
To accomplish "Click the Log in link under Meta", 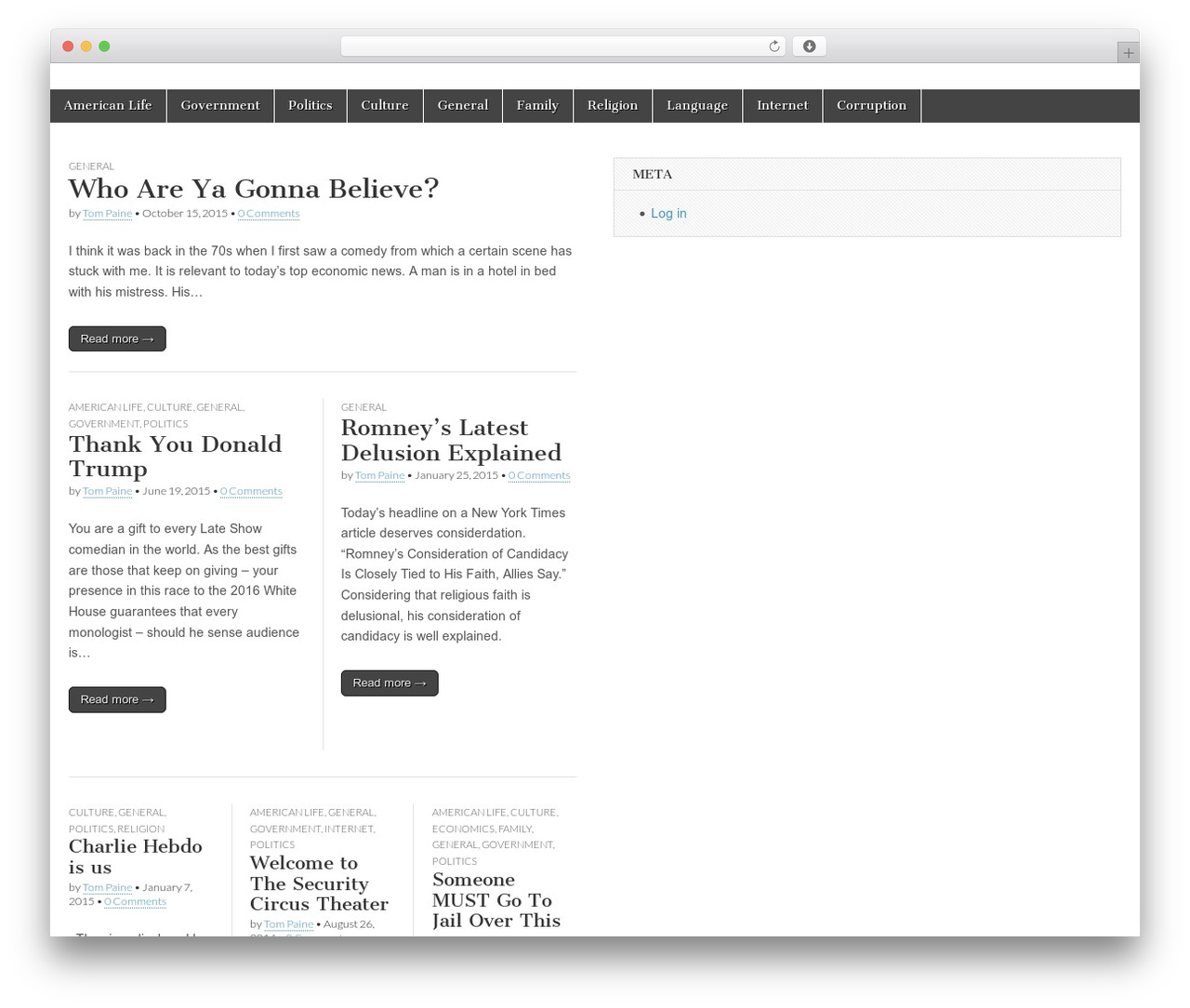I will coord(668,213).
